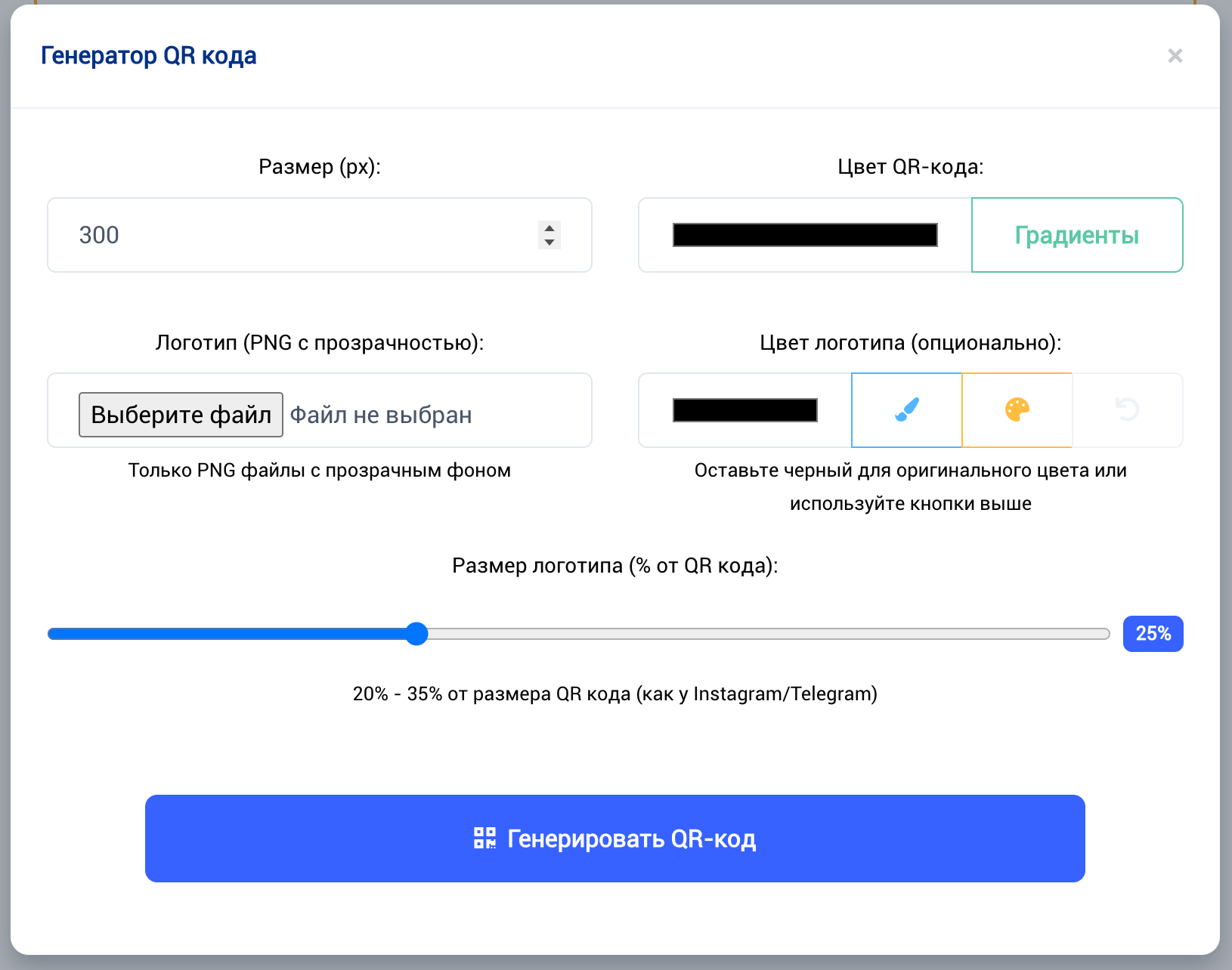This screenshot has height=970, width=1232.
Task: Click the brush icon to recolor logo
Action: pyautogui.click(x=906, y=410)
